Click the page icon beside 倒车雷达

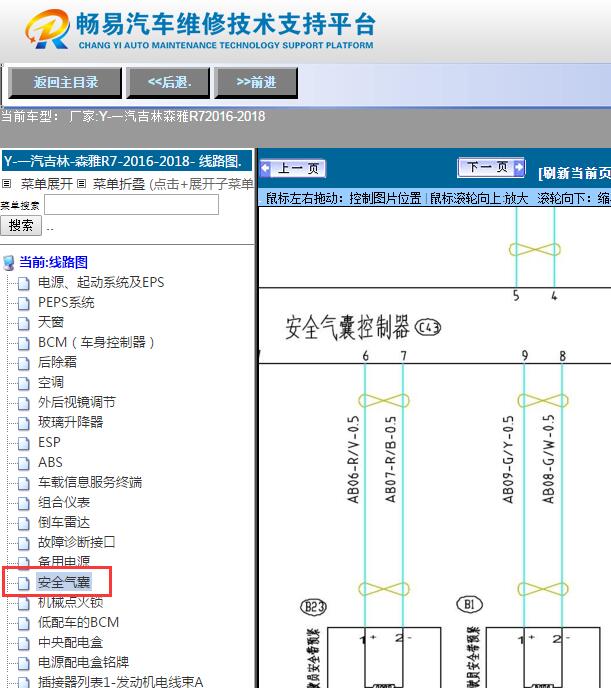click(24, 523)
